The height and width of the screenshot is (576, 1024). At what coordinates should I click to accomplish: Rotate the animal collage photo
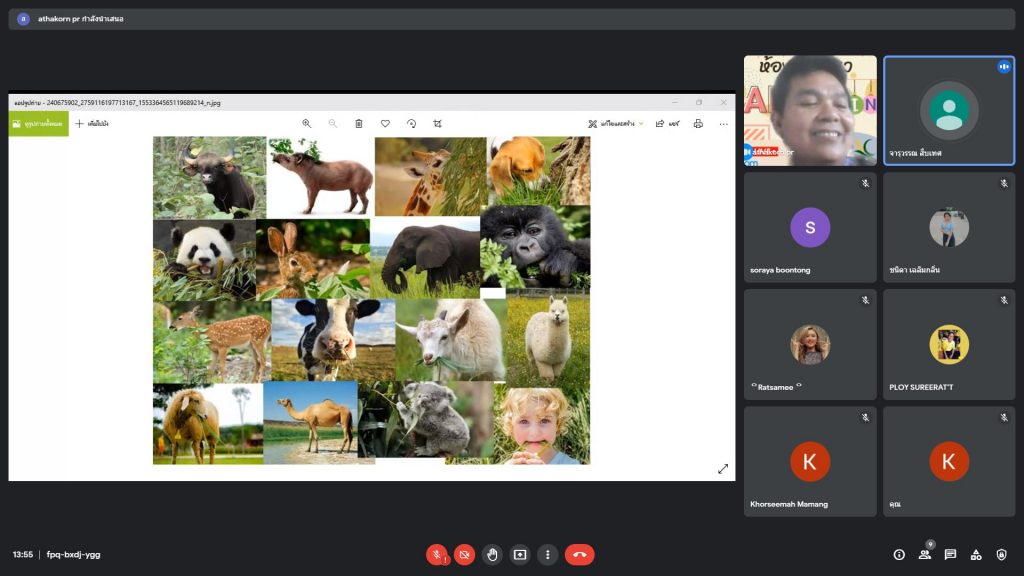(x=411, y=124)
